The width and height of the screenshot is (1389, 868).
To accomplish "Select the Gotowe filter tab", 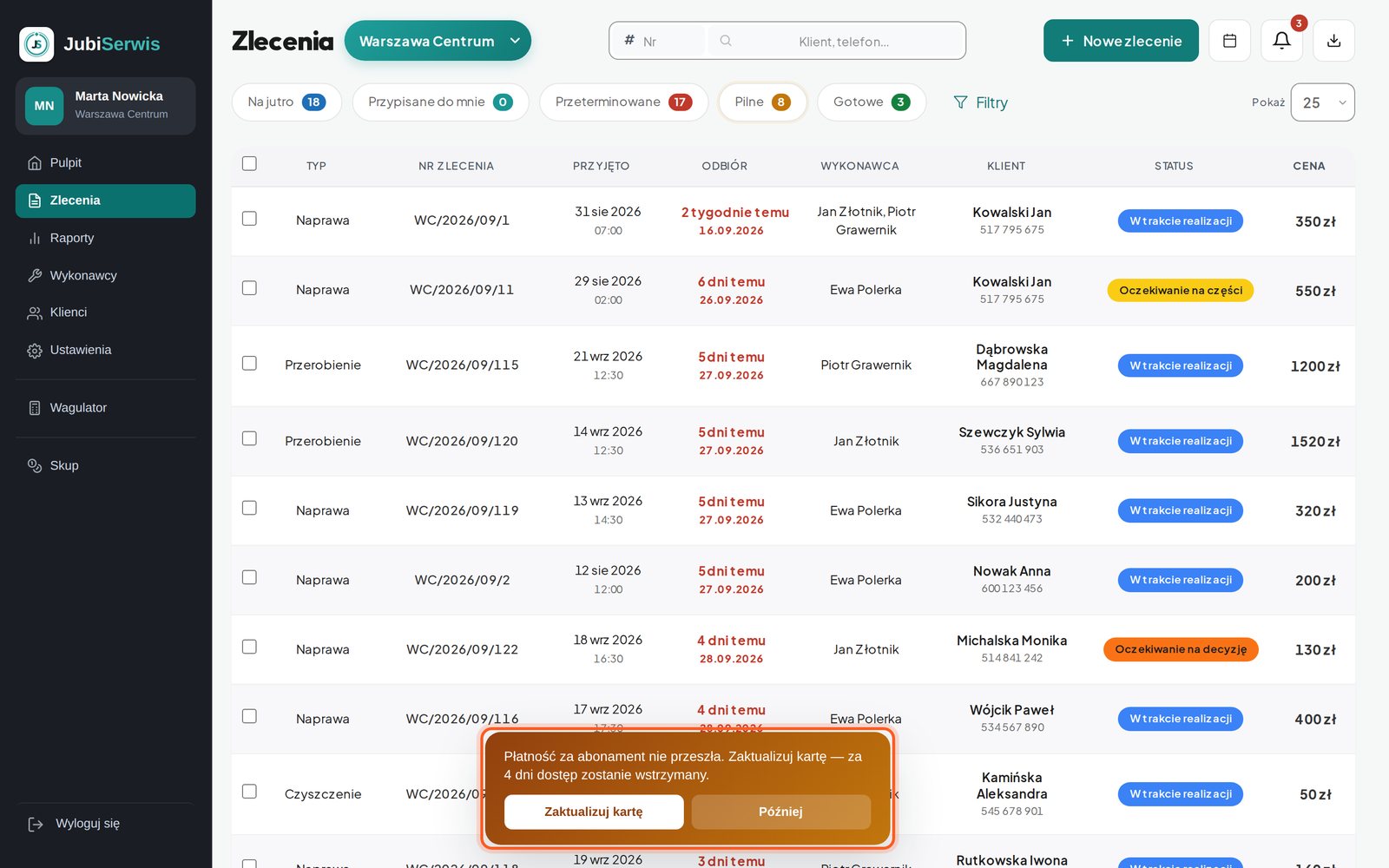I will tap(872, 102).
